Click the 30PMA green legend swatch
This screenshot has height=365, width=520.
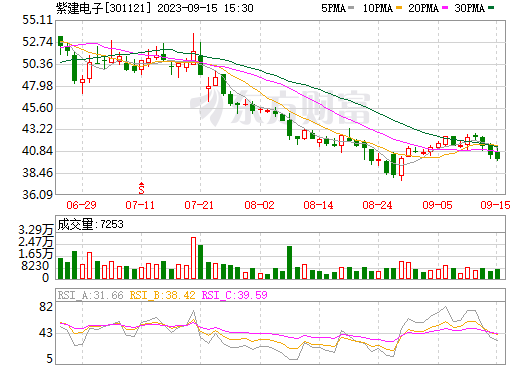(x=491, y=8)
